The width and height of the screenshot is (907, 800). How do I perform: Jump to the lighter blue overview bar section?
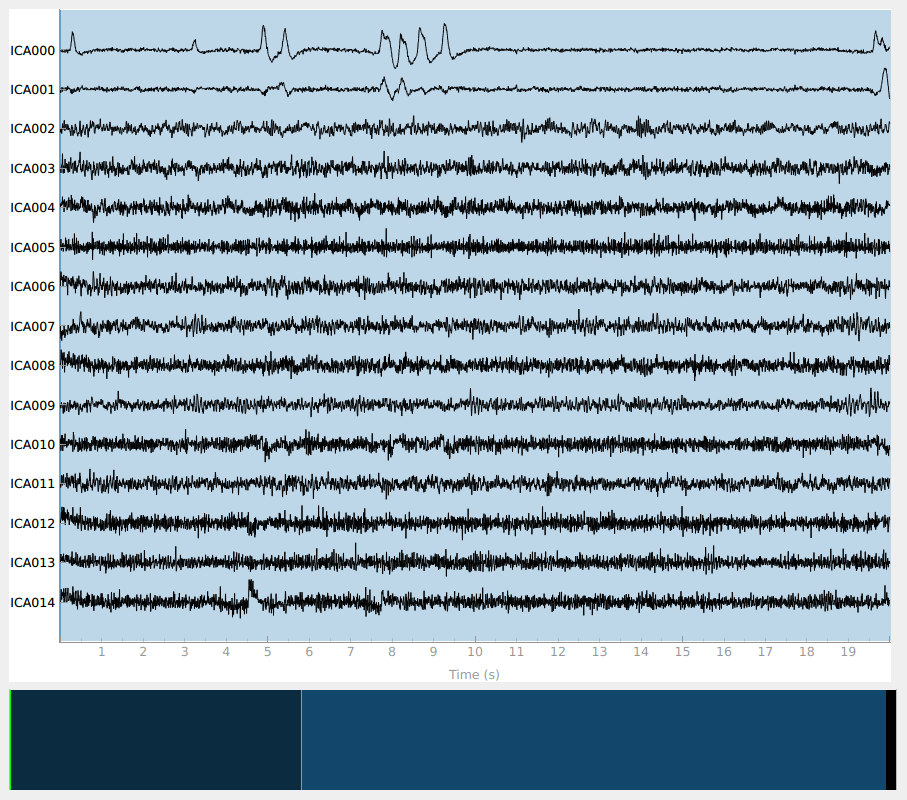(592, 740)
